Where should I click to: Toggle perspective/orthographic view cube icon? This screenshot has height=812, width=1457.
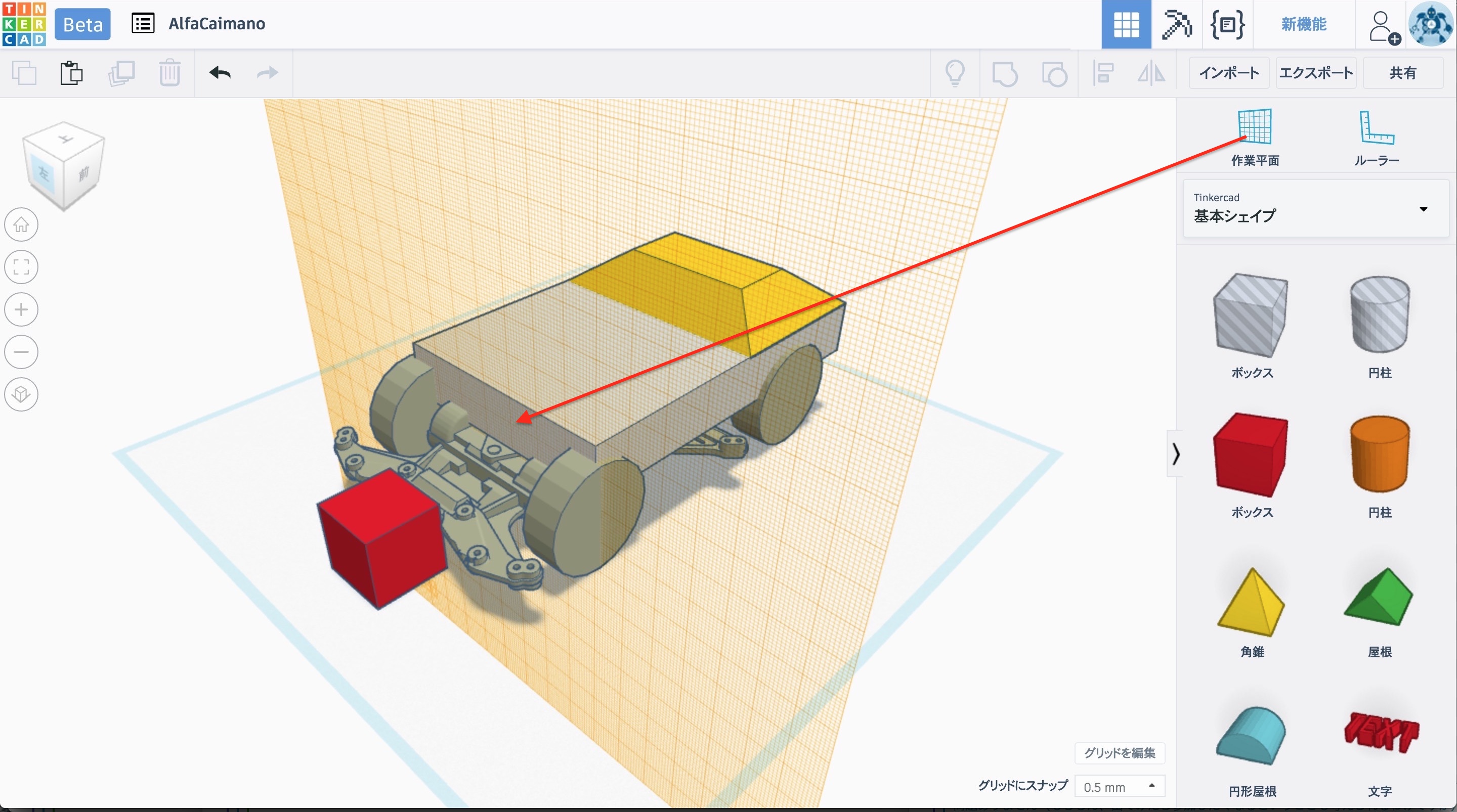click(21, 394)
